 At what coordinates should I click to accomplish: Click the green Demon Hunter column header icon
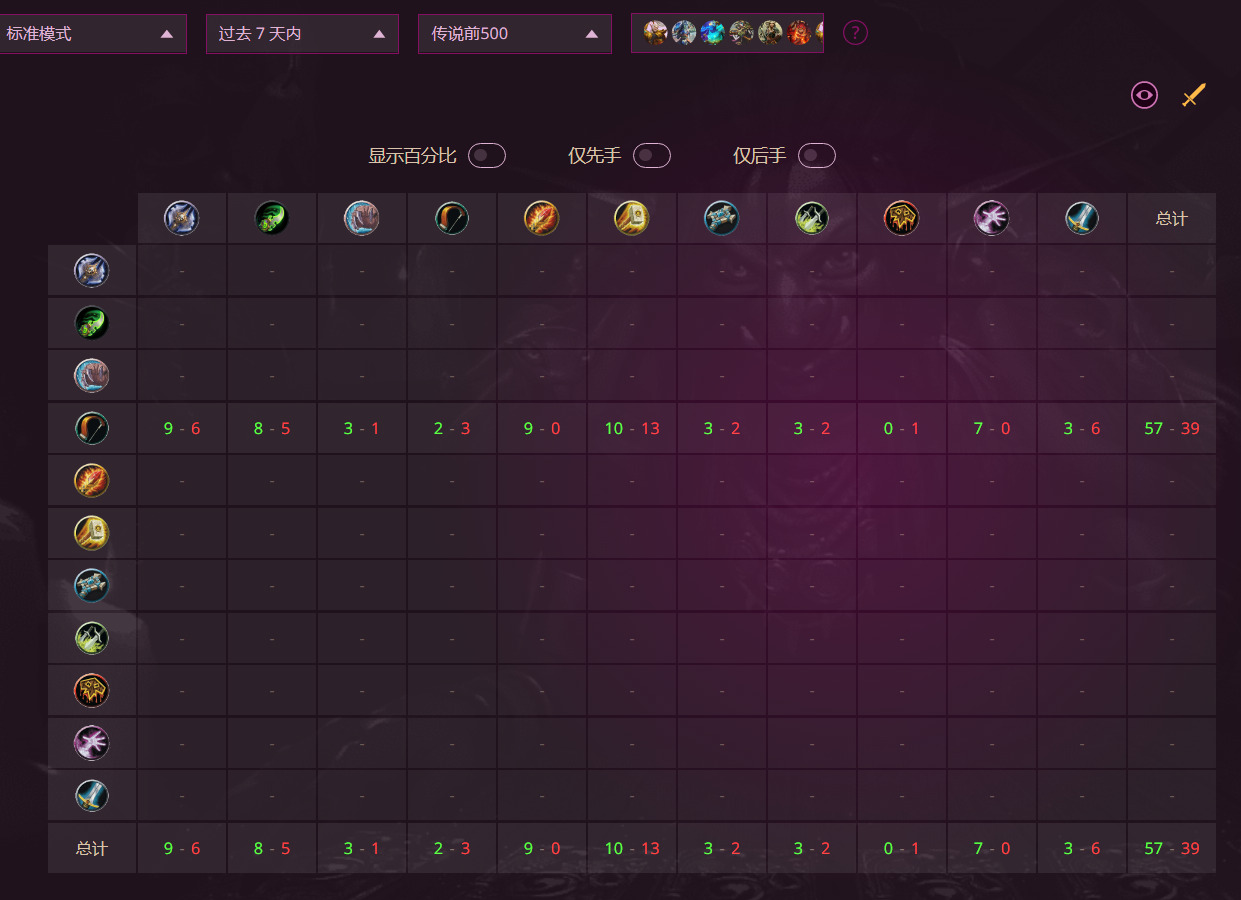click(272, 218)
